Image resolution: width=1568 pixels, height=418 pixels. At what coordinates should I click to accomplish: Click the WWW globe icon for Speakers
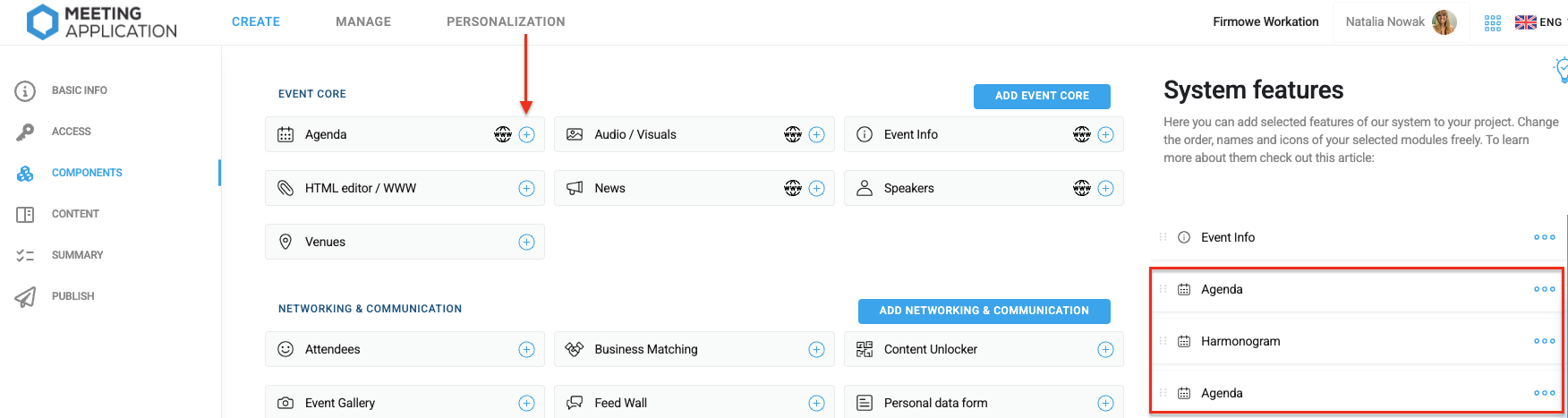coord(1082,188)
